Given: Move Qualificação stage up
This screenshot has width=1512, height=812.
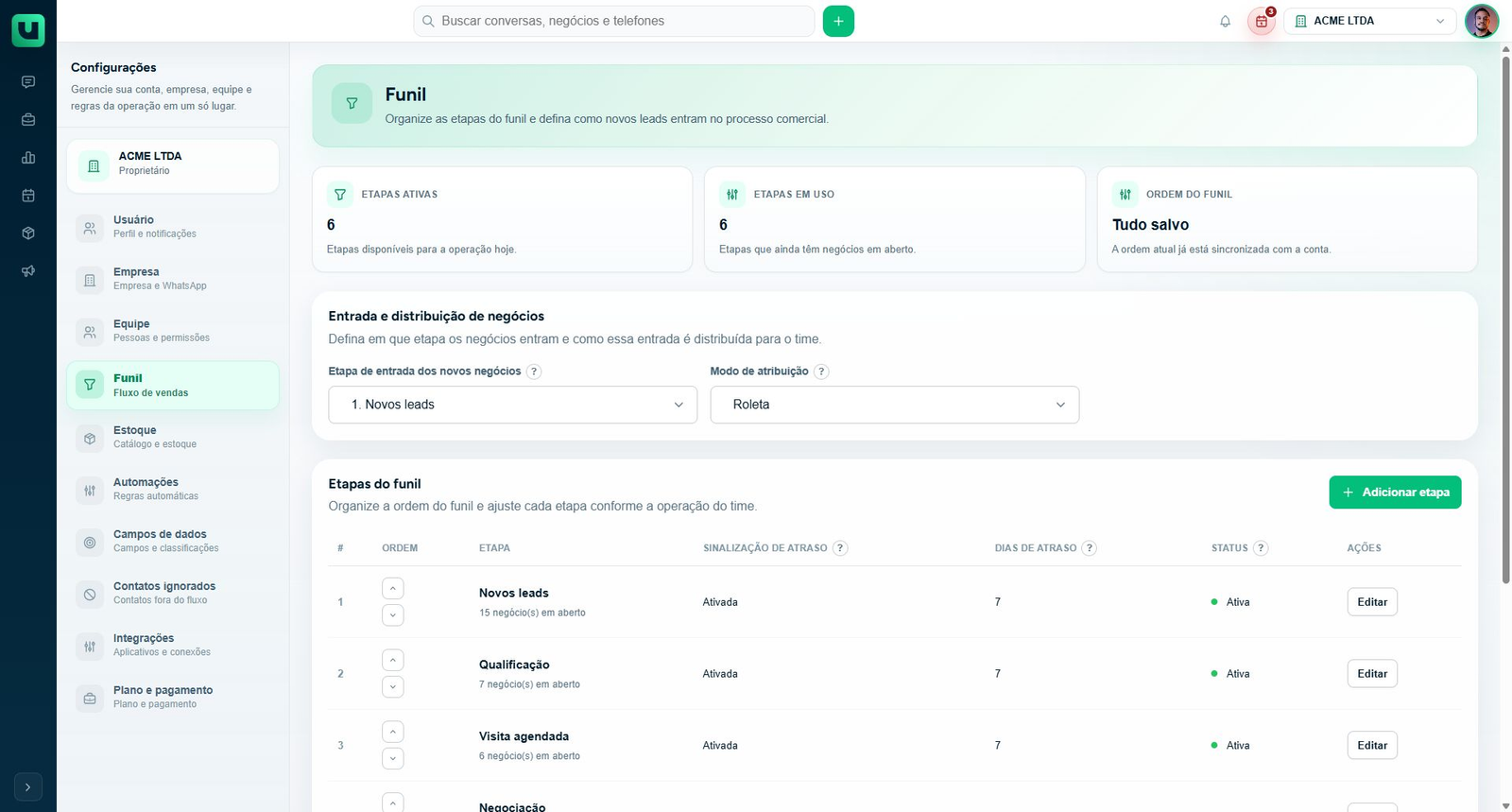Looking at the screenshot, I should [393, 661].
